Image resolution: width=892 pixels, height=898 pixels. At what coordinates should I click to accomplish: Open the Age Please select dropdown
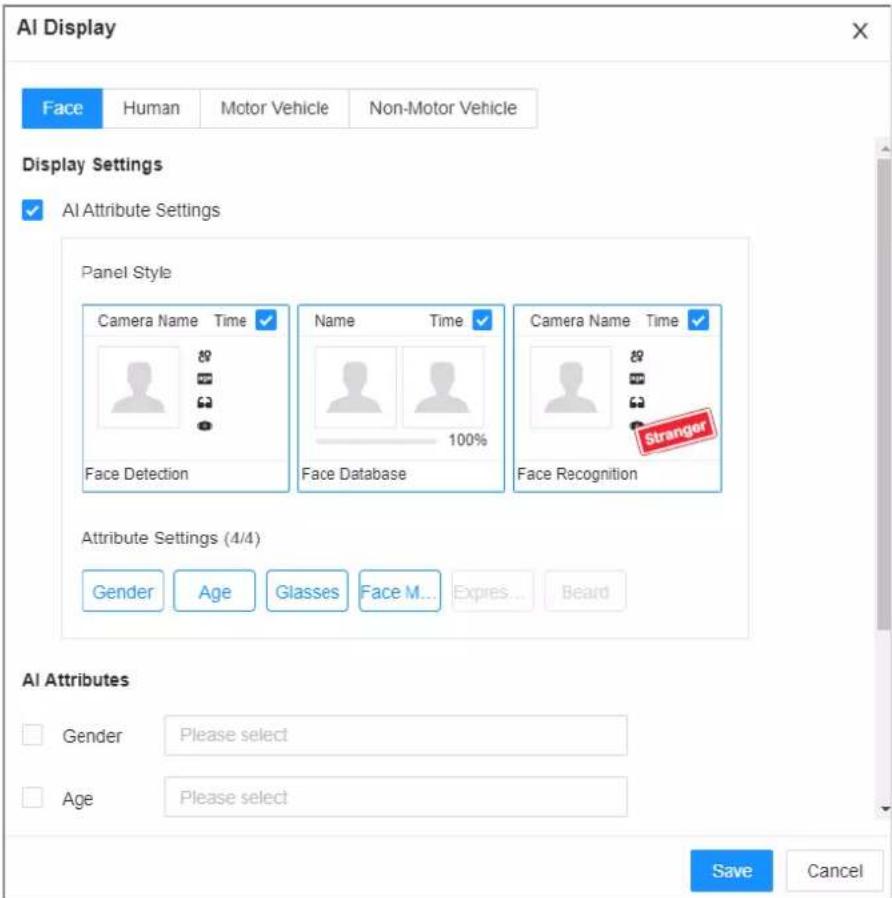coord(396,797)
